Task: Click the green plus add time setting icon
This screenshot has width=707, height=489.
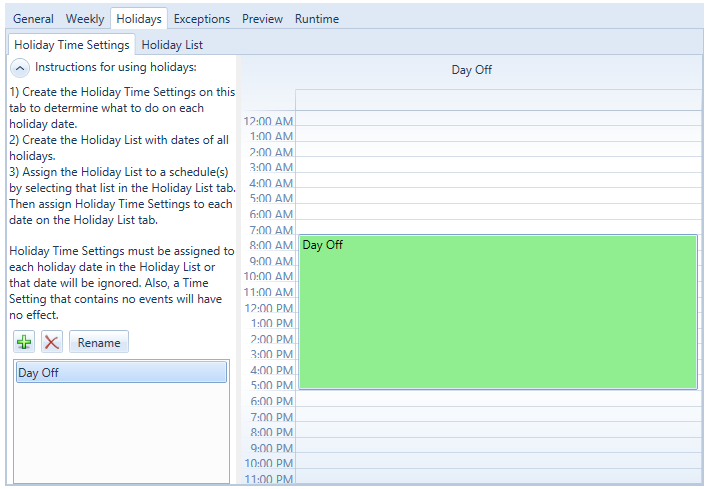Action: point(24,342)
